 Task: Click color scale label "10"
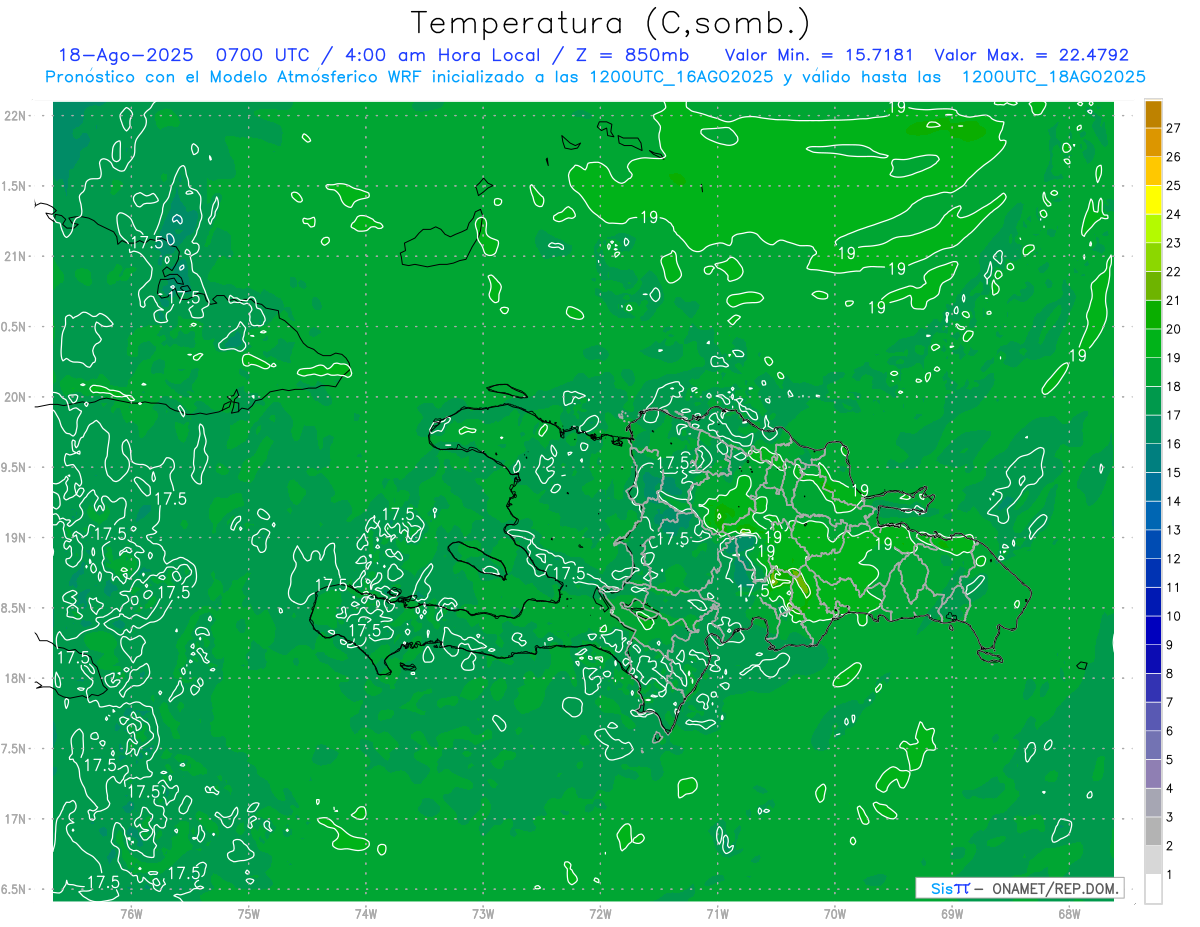(x=1174, y=616)
